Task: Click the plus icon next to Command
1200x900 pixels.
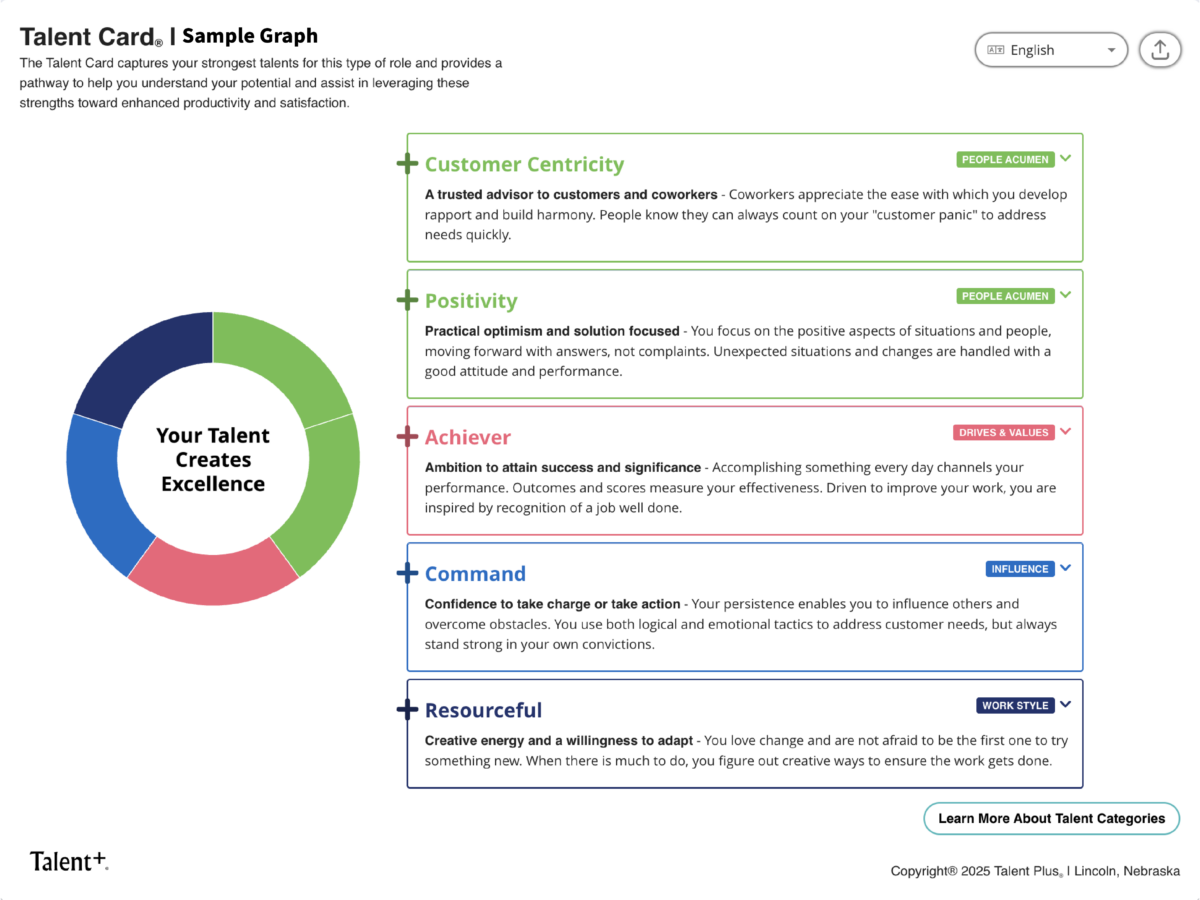Action: 406,572
